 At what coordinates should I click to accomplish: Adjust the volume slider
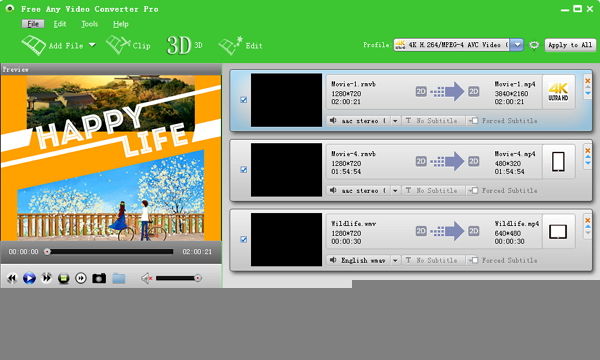(x=178, y=278)
